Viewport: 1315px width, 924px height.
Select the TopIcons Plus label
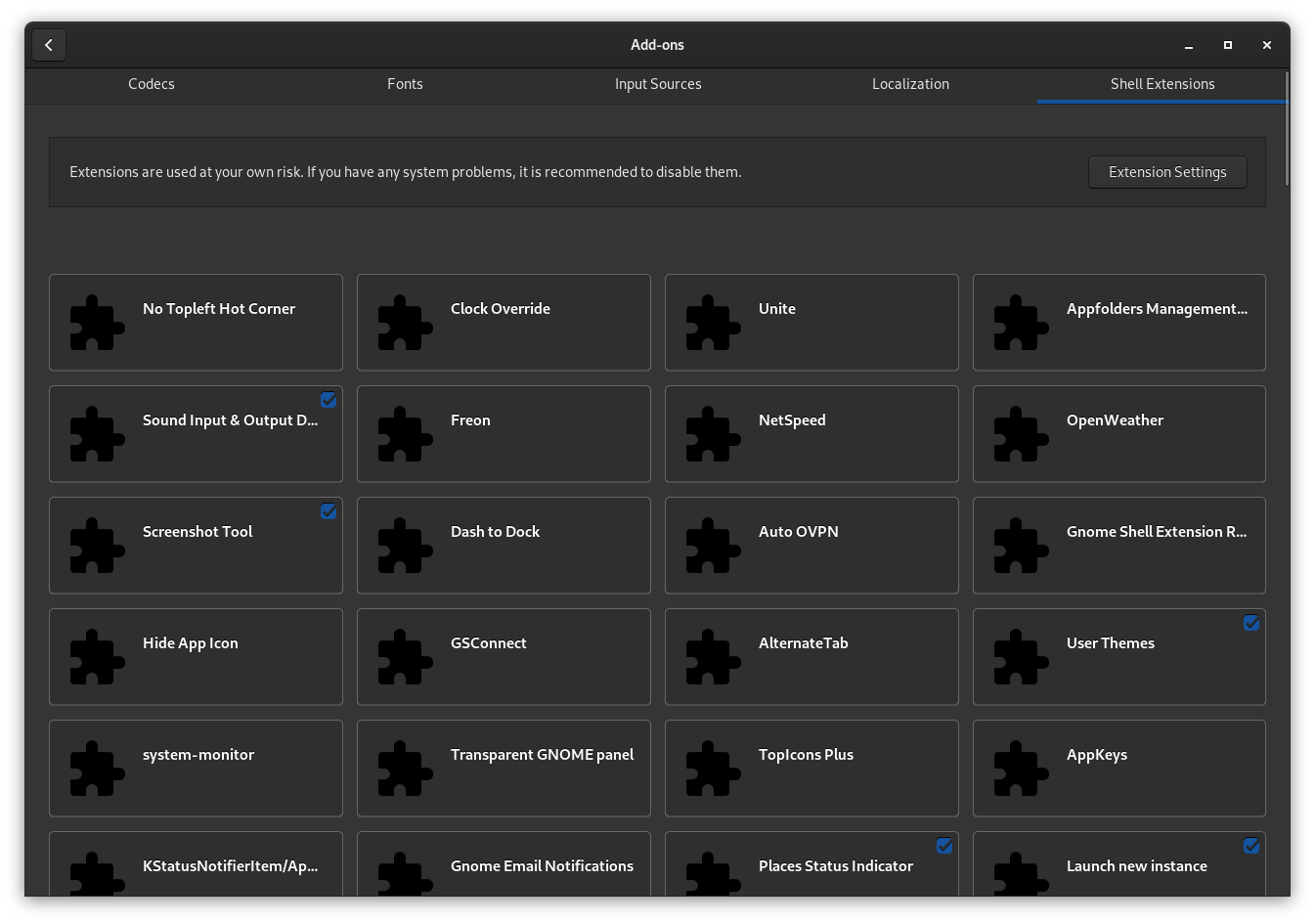tap(807, 755)
